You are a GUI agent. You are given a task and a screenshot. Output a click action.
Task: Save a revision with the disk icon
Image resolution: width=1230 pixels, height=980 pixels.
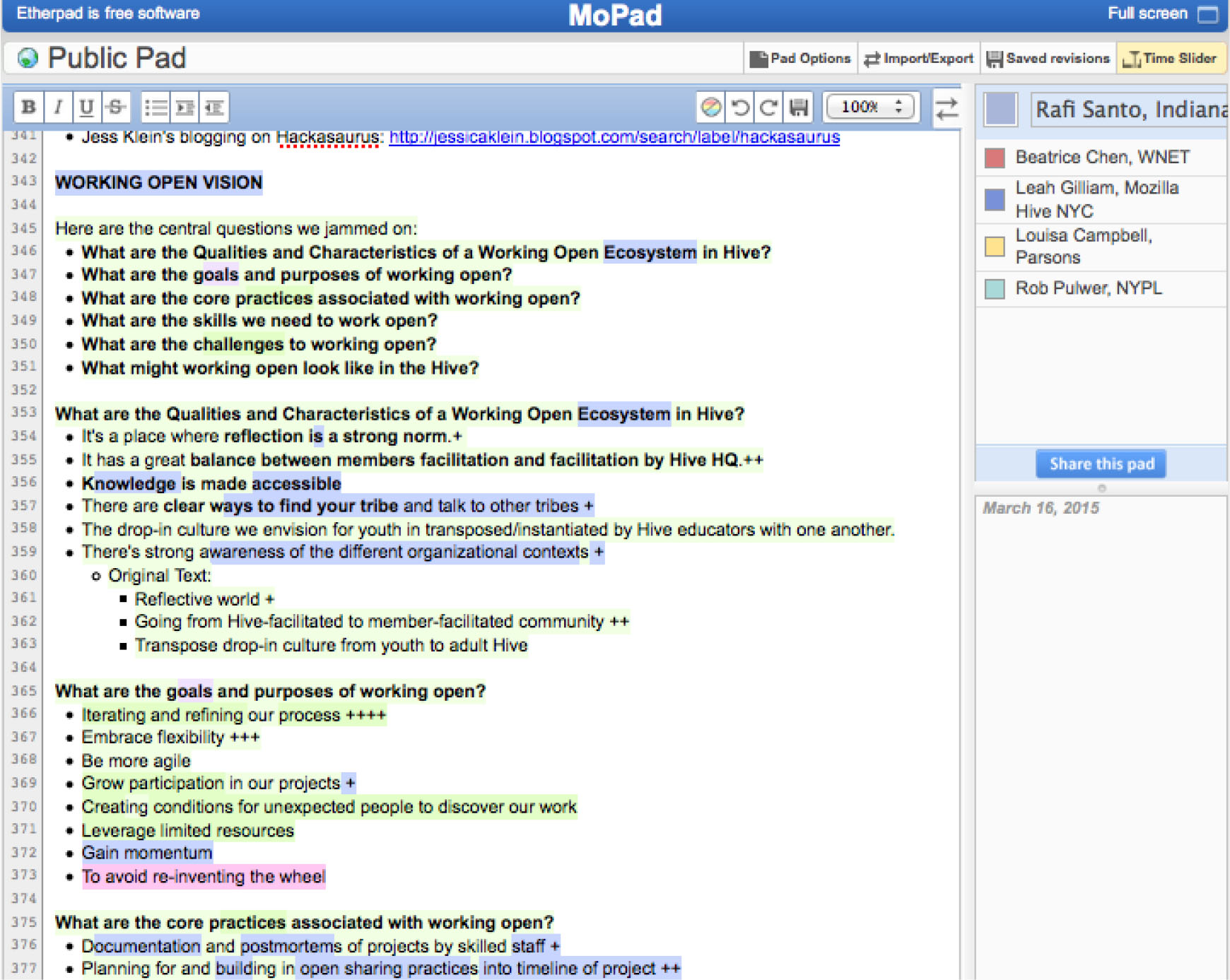click(799, 107)
